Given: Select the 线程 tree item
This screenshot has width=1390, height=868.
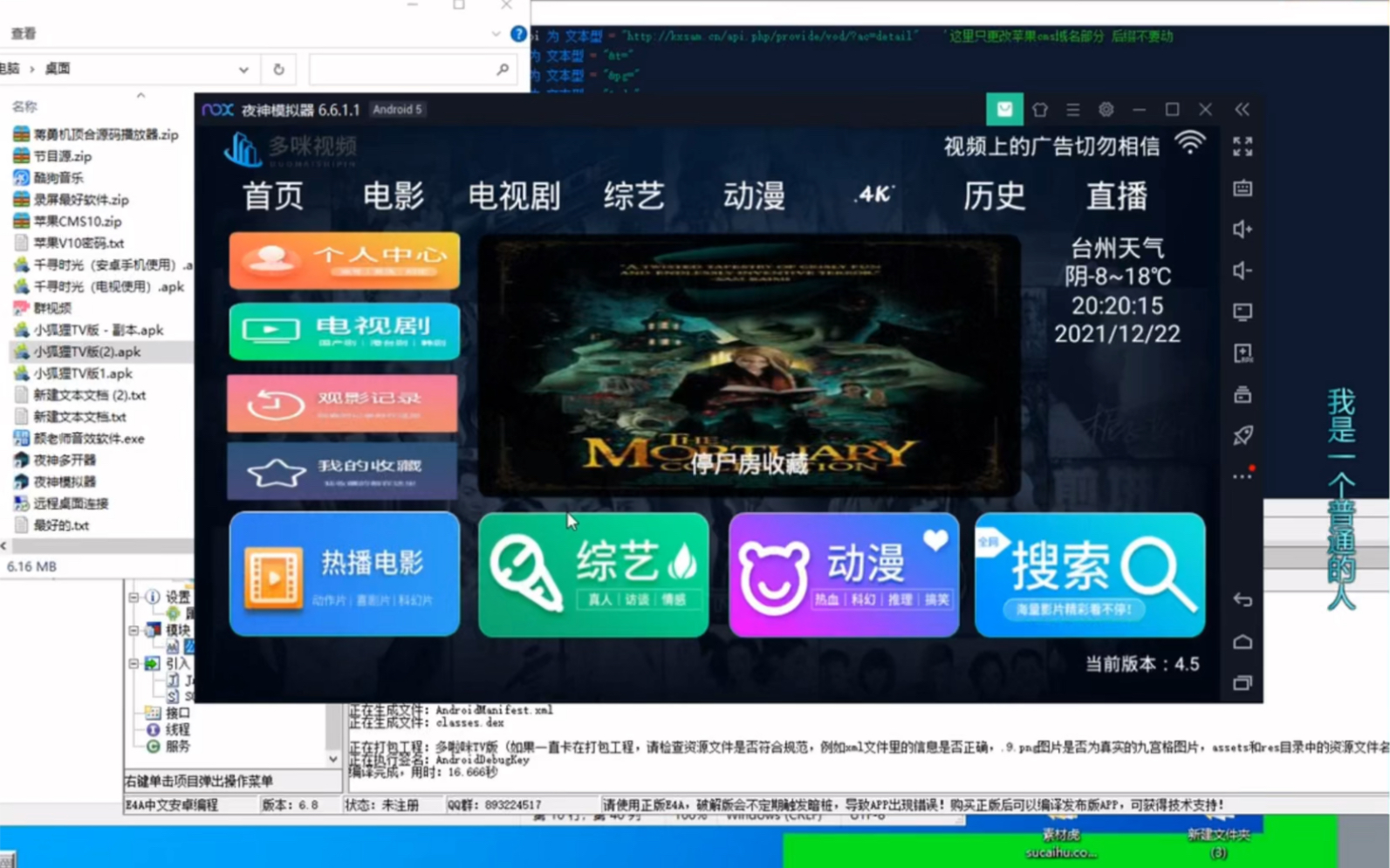Looking at the screenshot, I should coord(168,729).
